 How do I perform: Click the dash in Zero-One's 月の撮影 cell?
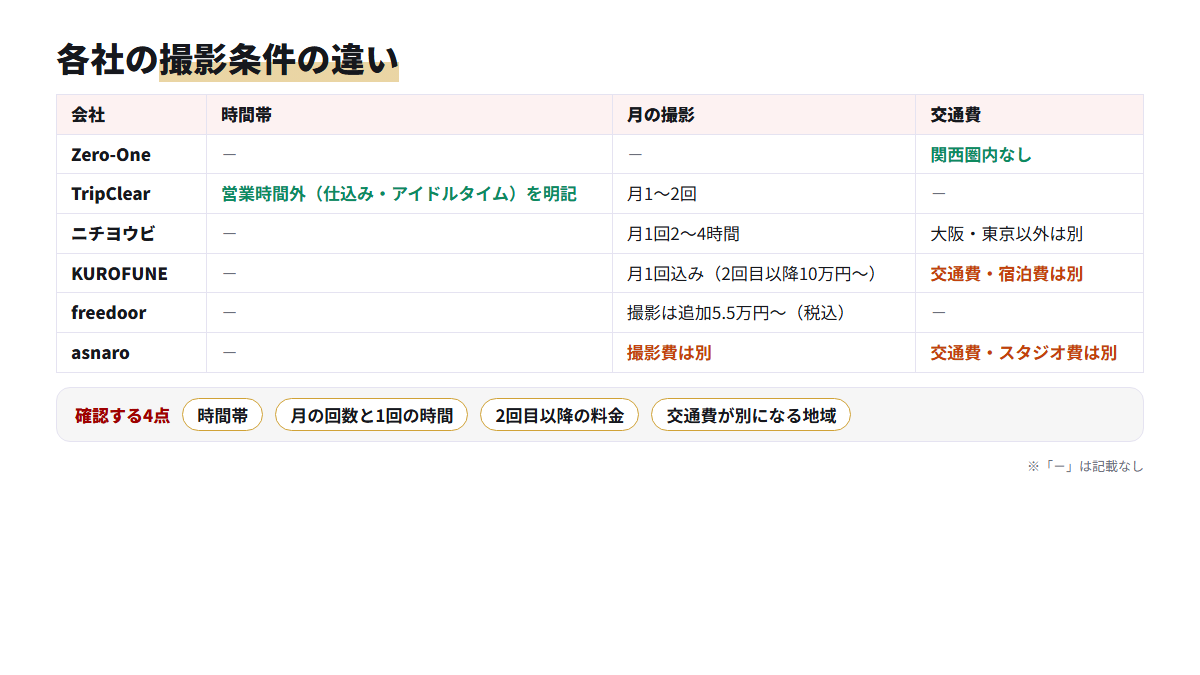(635, 155)
